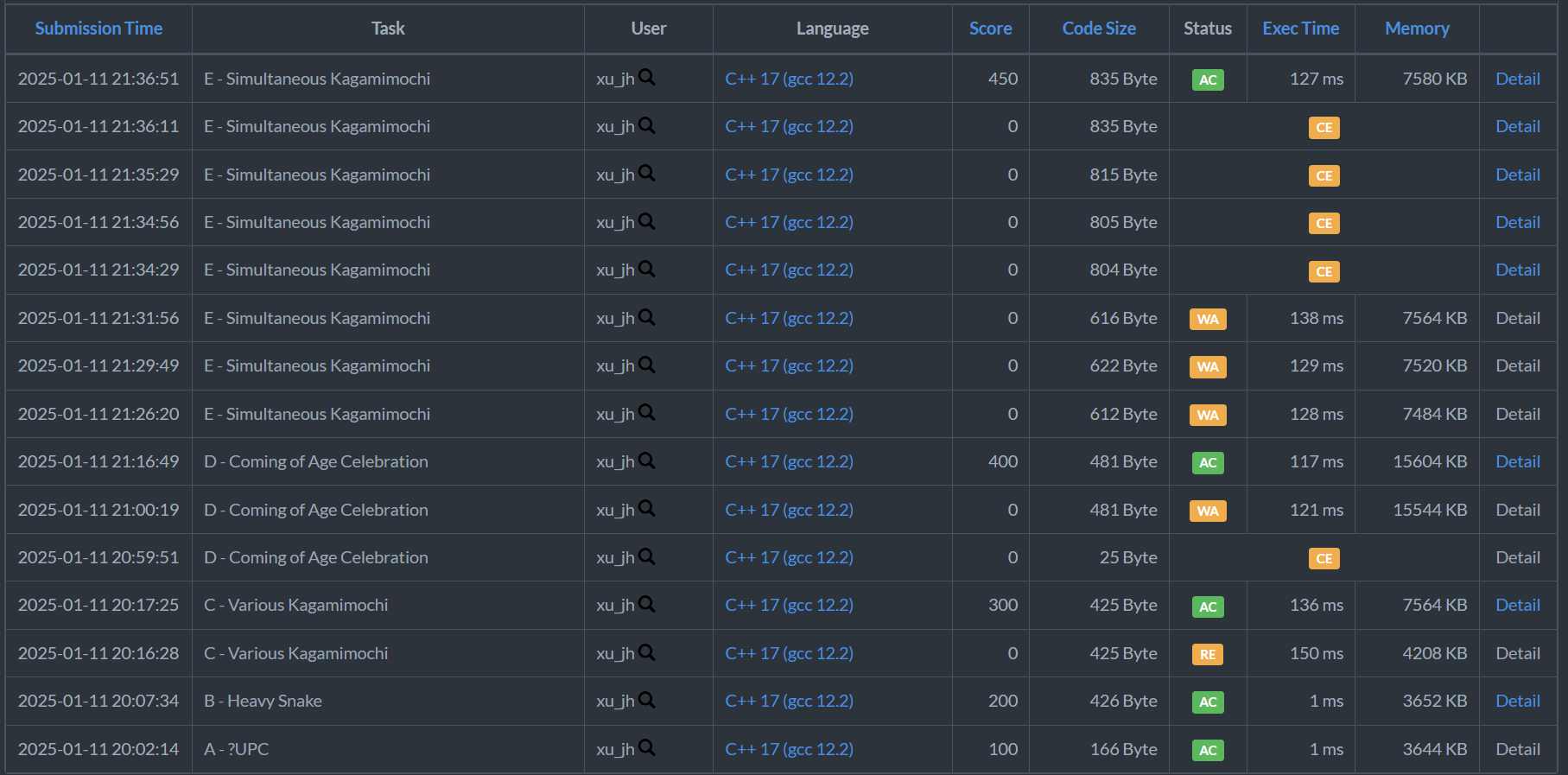Viewport: 1568px width, 775px height.
Task: Sort by the Code Size column header
Action: (x=1099, y=29)
